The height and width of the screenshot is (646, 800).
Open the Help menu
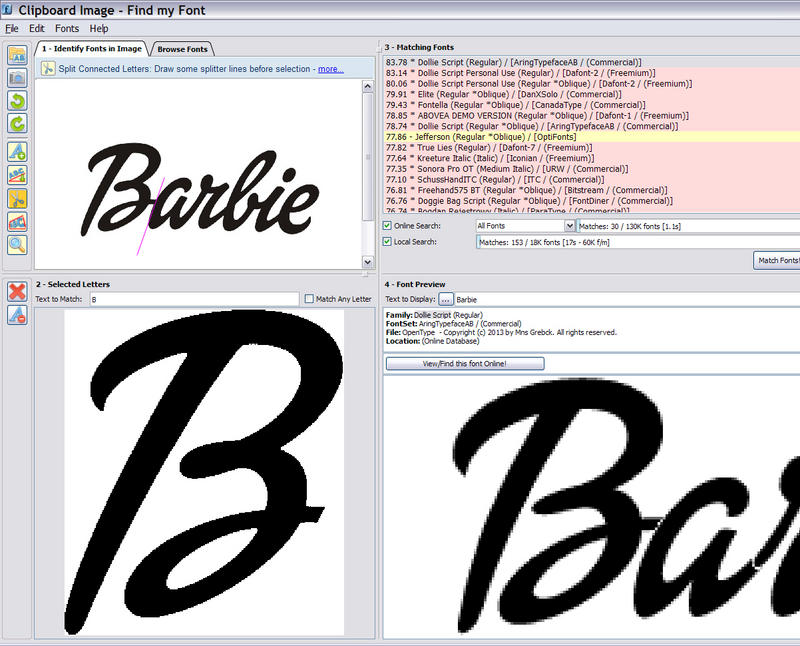(x=98, y=29)
